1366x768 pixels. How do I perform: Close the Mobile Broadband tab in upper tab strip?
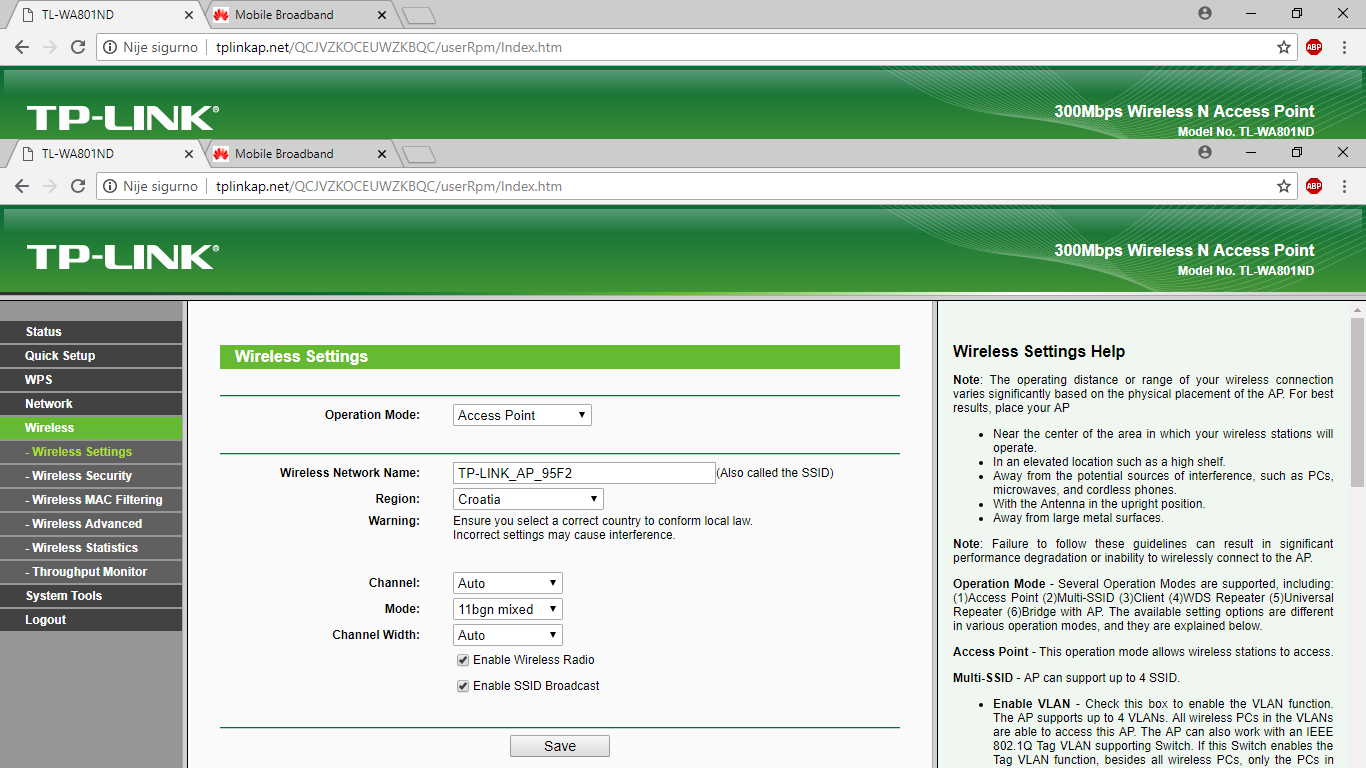tap(381, 15)
